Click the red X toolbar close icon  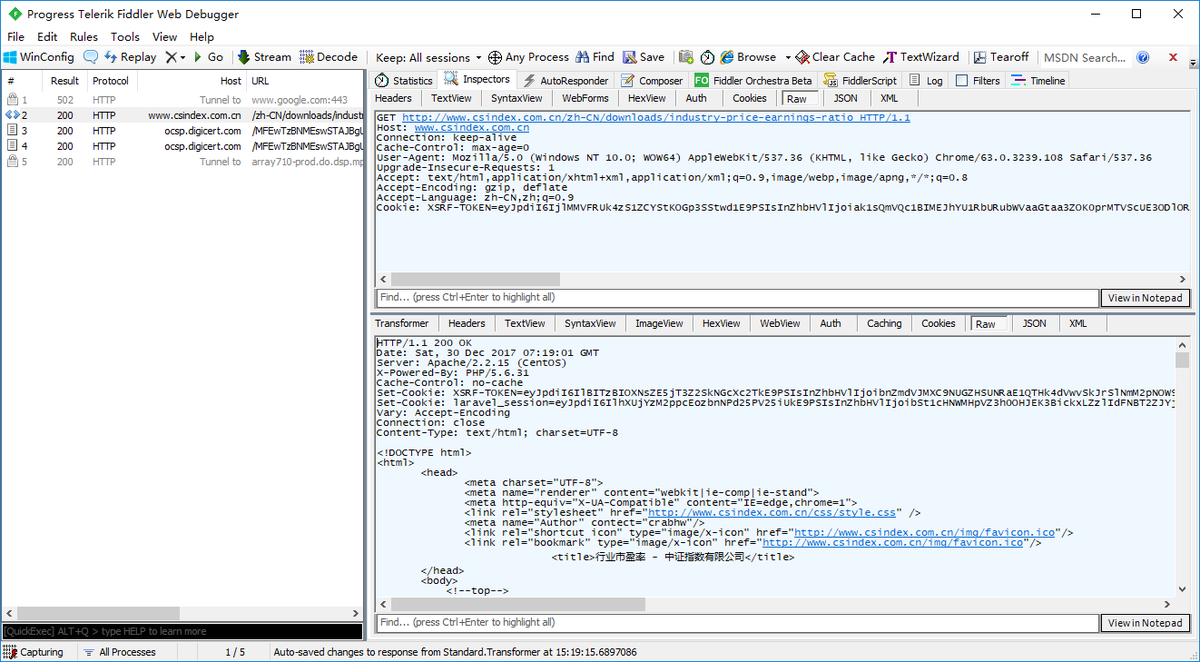(x=1171, y=57)
